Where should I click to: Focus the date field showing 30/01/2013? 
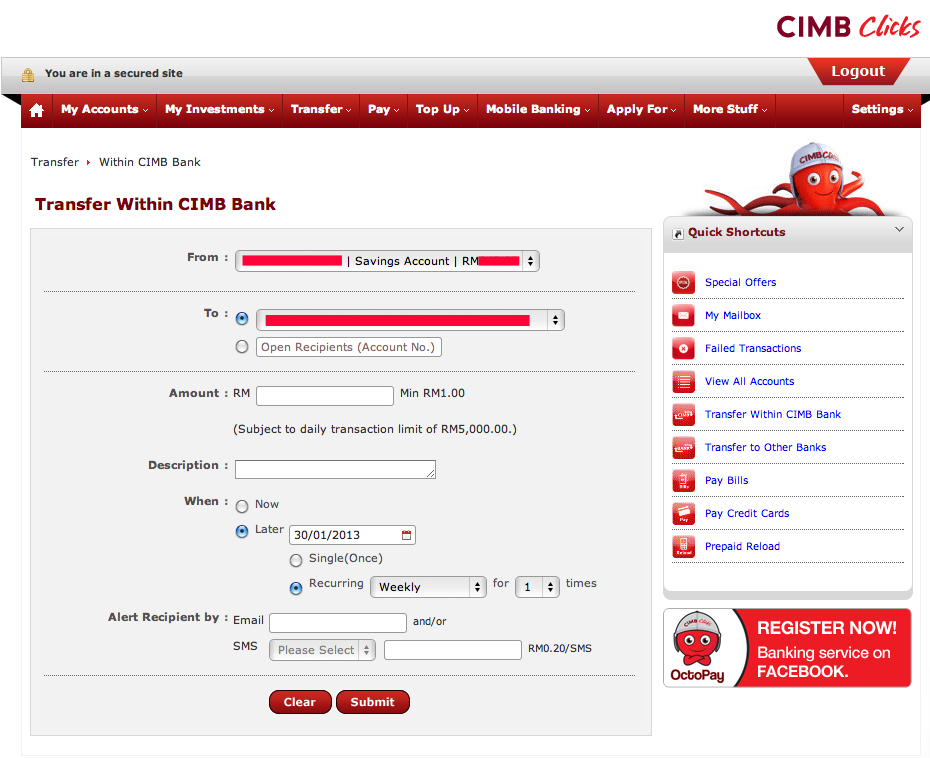pyautogui.click(x=352, y=535)
